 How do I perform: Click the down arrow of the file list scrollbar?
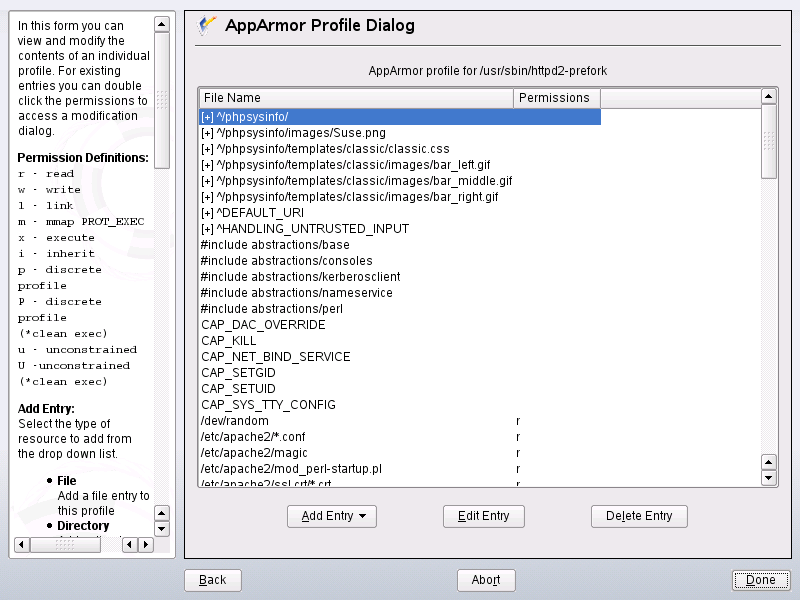point(769,478)
